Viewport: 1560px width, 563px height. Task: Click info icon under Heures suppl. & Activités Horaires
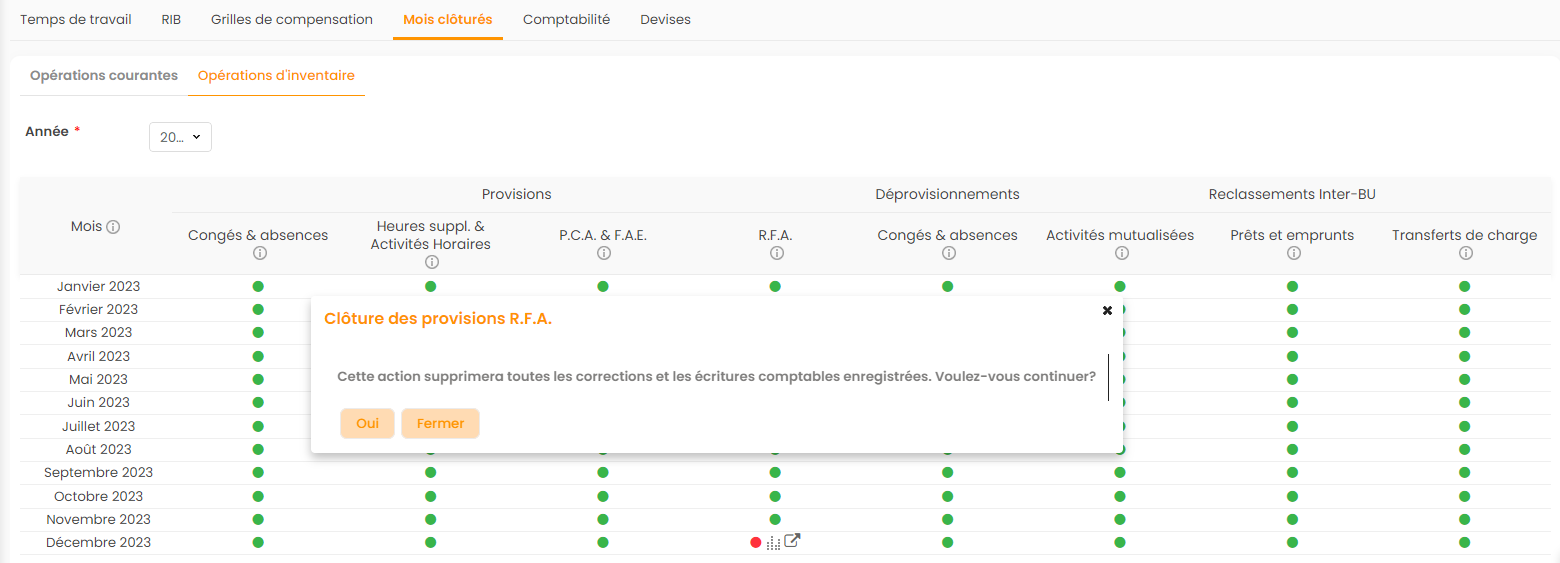point(431,262)
